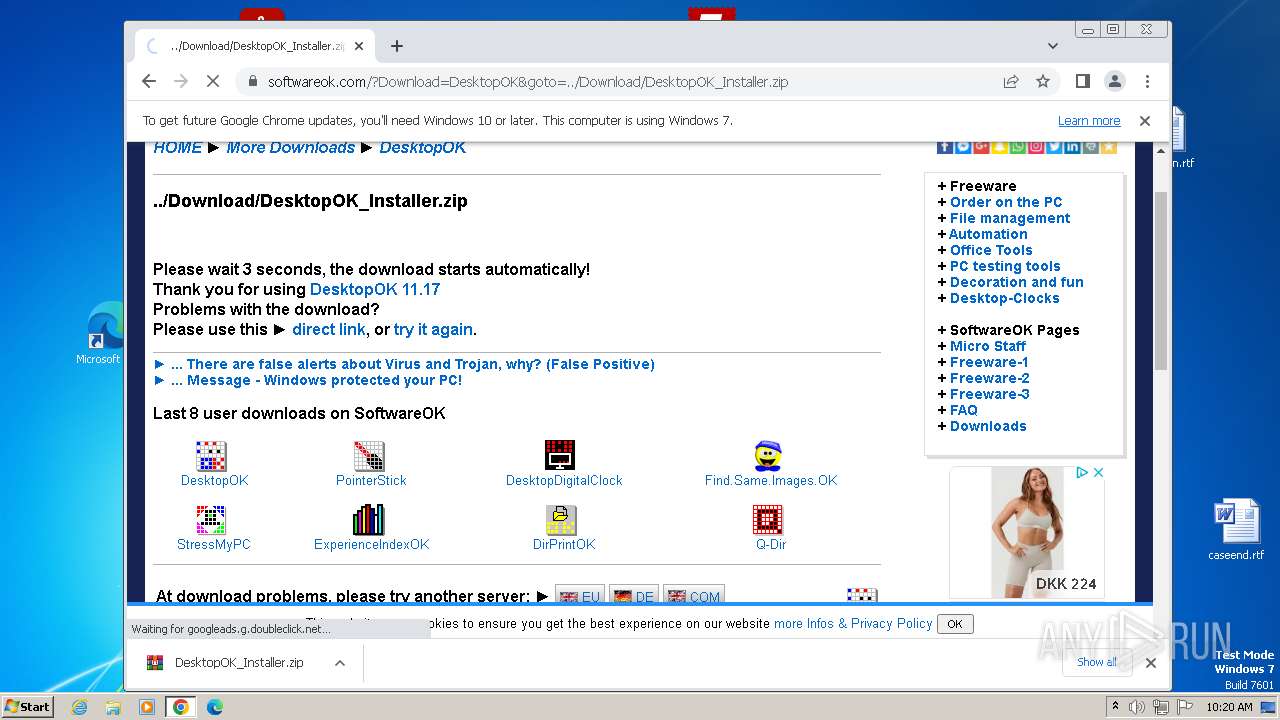Open StressMyPC icon

point(211,520)
